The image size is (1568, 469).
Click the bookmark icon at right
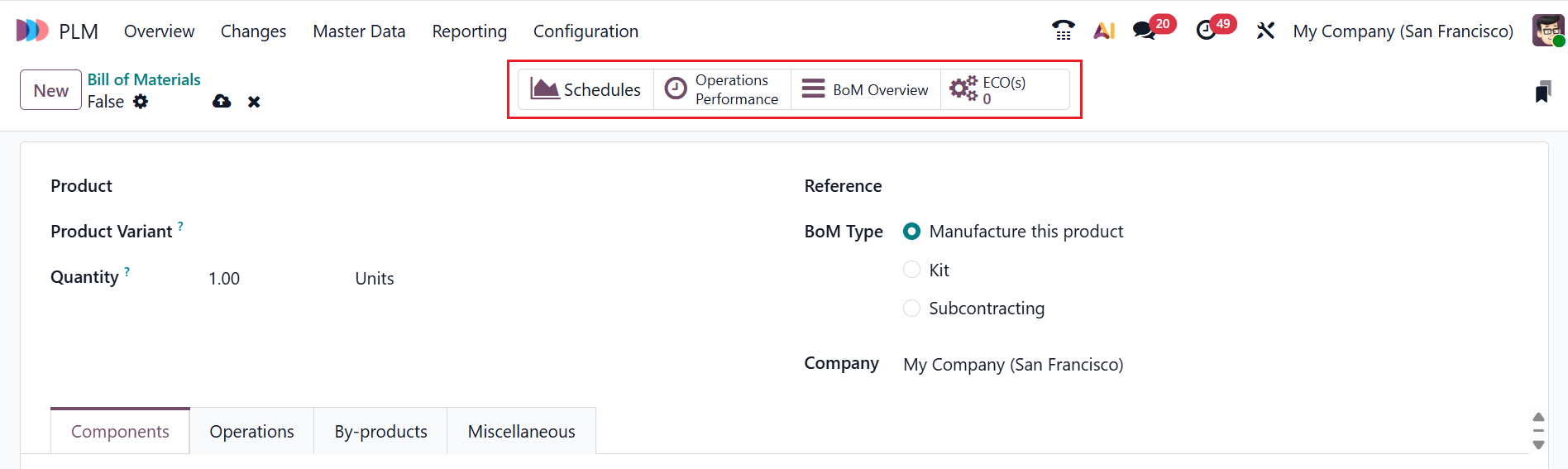[1542, 92]
